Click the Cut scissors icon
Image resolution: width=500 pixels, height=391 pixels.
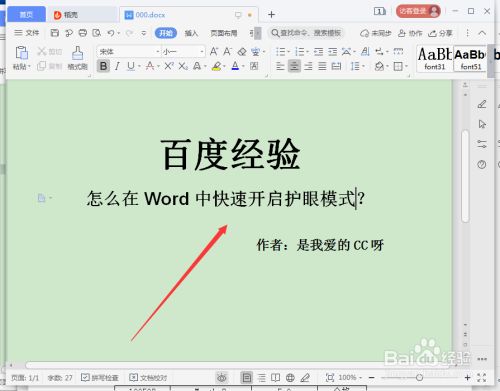pos(42,51)
